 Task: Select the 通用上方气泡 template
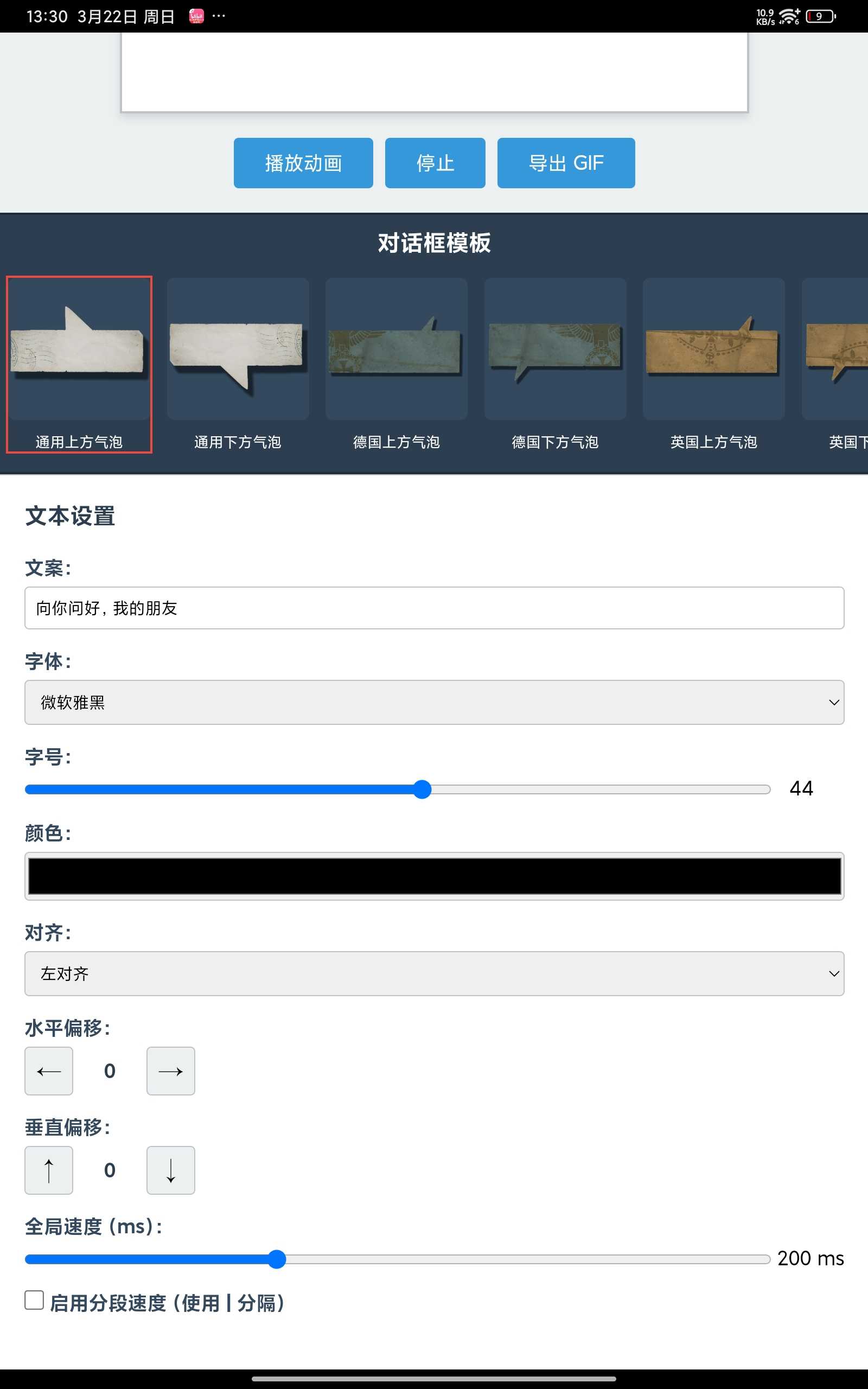point(79,364)
